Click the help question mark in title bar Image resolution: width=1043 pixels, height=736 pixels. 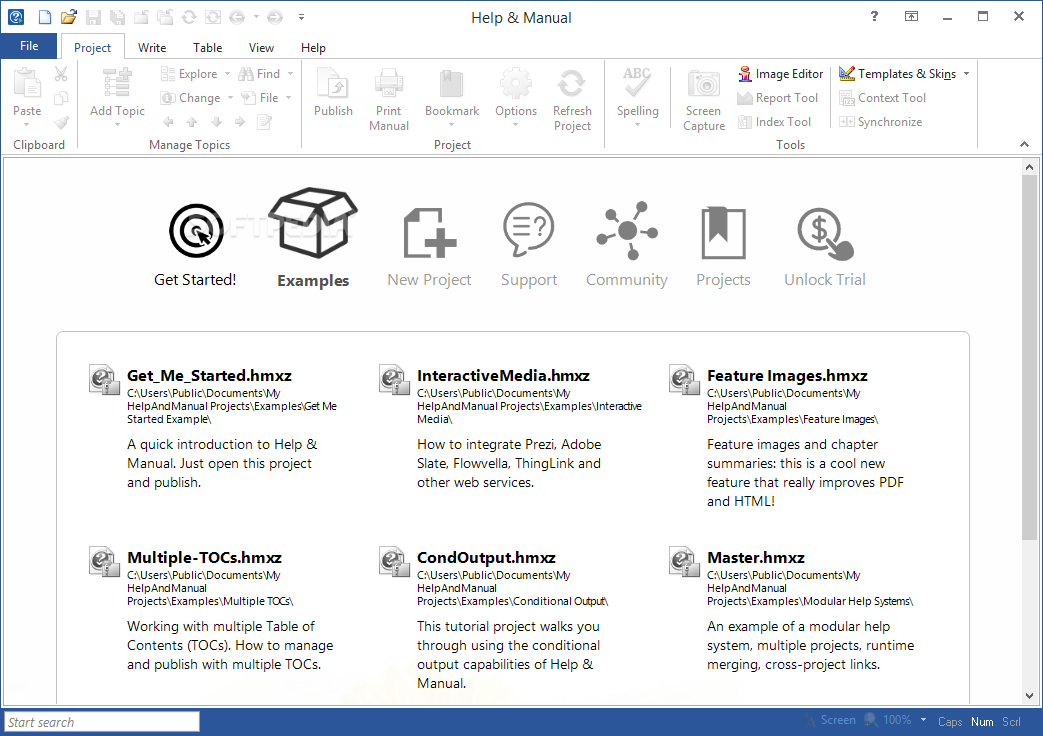pos(874,17)
